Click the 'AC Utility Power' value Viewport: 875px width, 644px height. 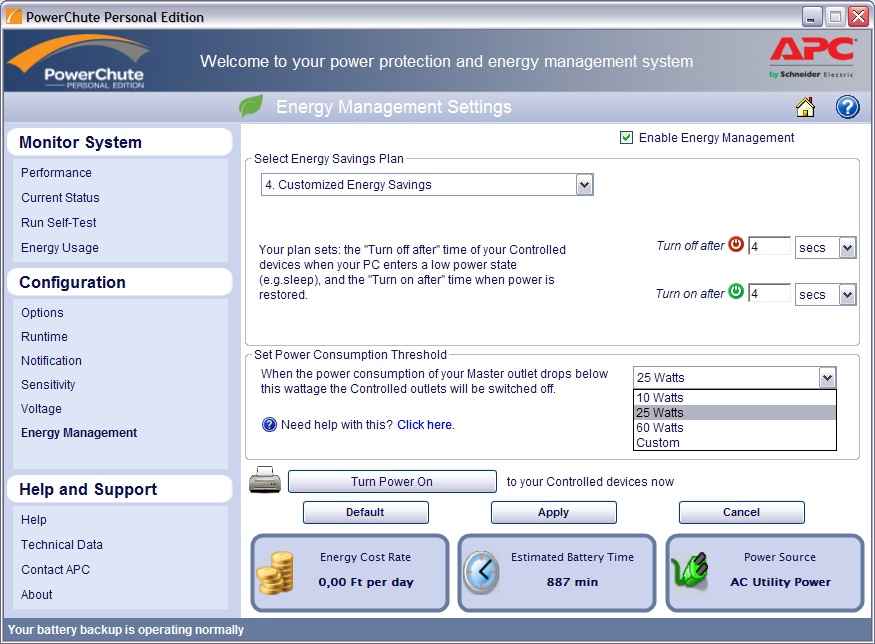780,582
